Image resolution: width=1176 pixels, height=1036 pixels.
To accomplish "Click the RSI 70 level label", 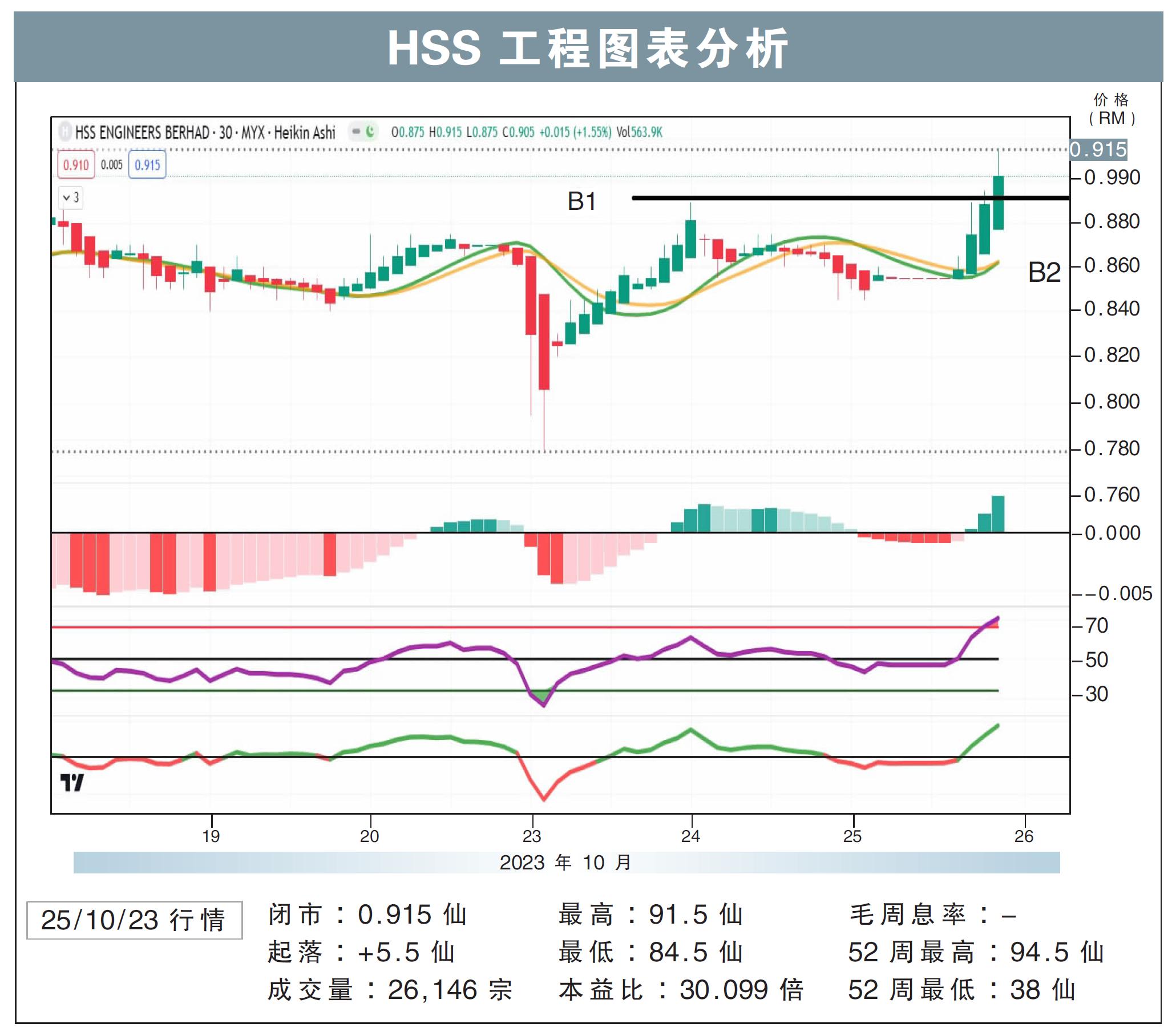I will pos(1097,626).
